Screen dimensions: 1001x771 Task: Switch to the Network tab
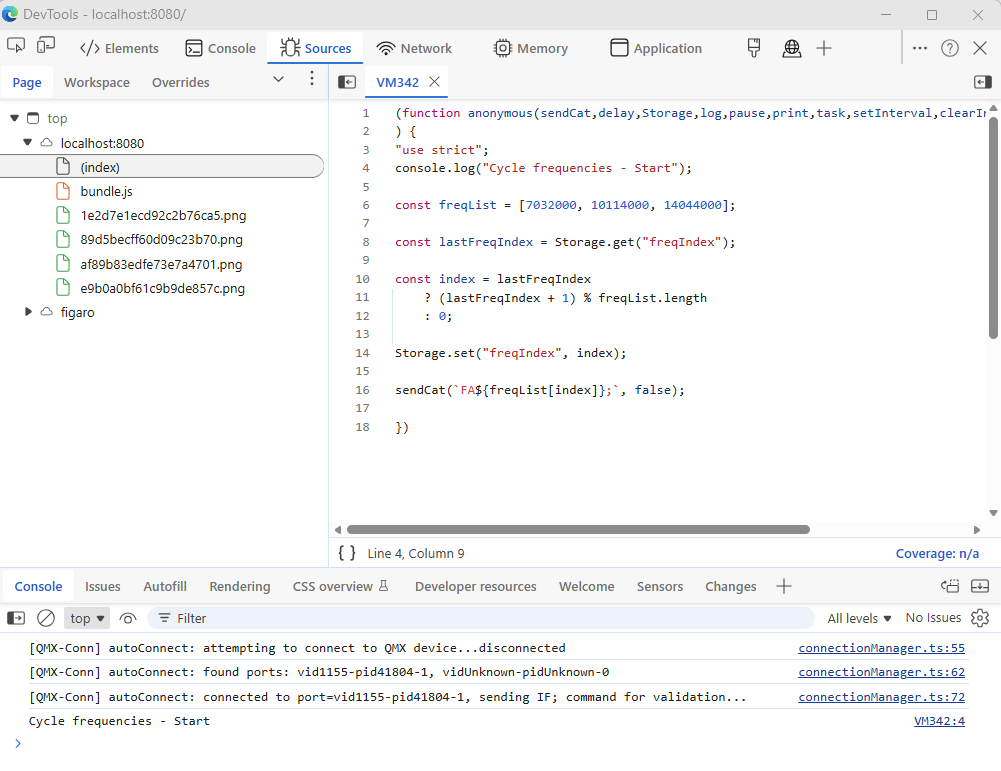click(414, 48)
